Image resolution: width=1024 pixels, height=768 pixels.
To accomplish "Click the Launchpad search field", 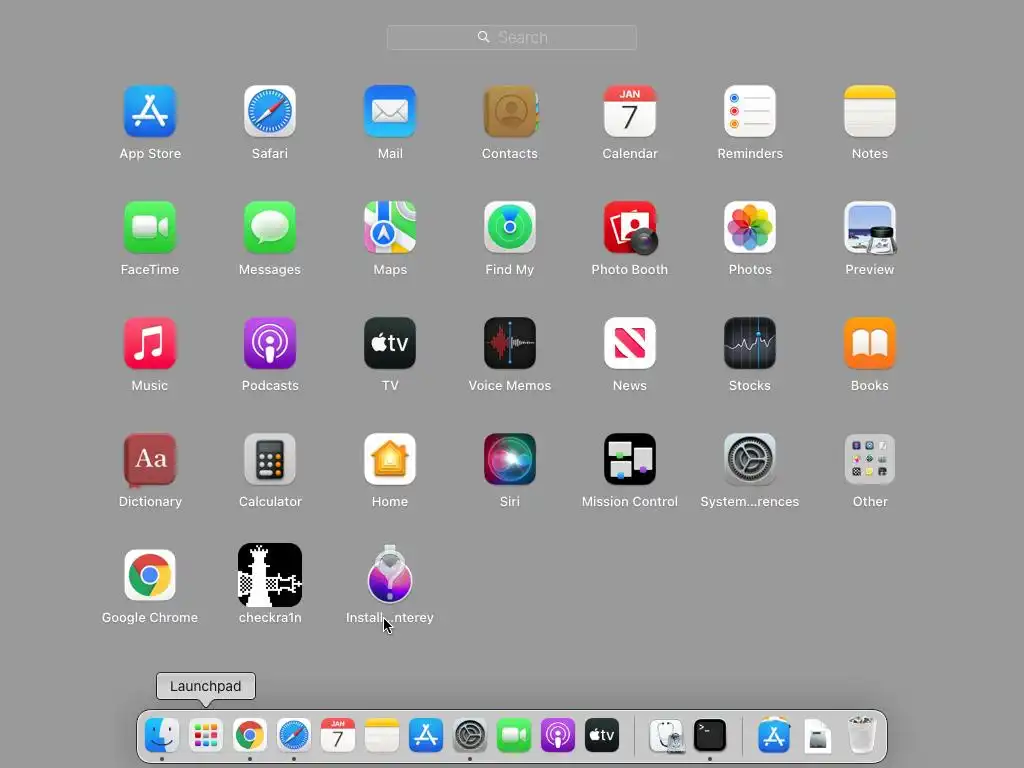I will pyautogui.click(x=511, y=37).
